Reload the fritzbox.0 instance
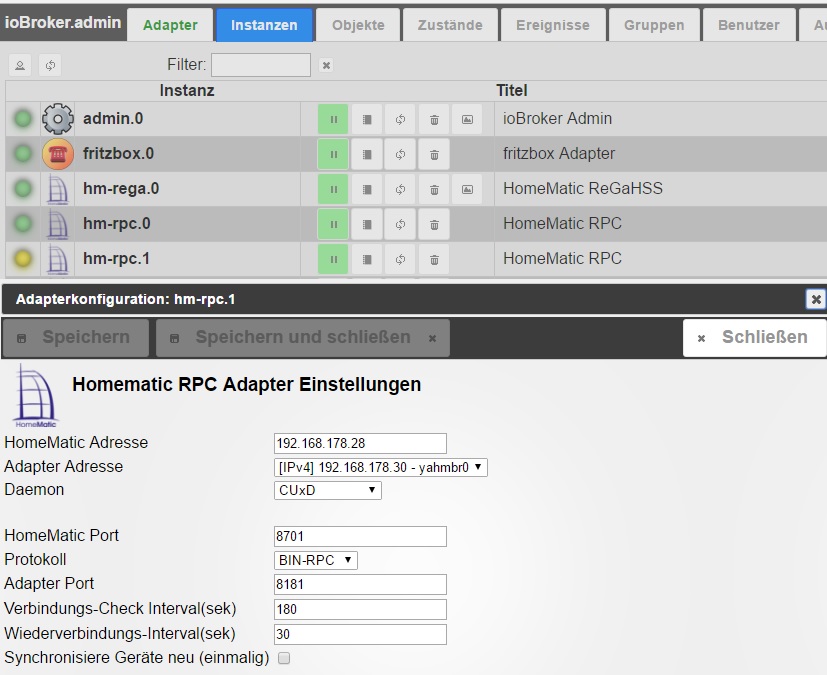Viewport: 827px width, 675px height. pos(400,154)
